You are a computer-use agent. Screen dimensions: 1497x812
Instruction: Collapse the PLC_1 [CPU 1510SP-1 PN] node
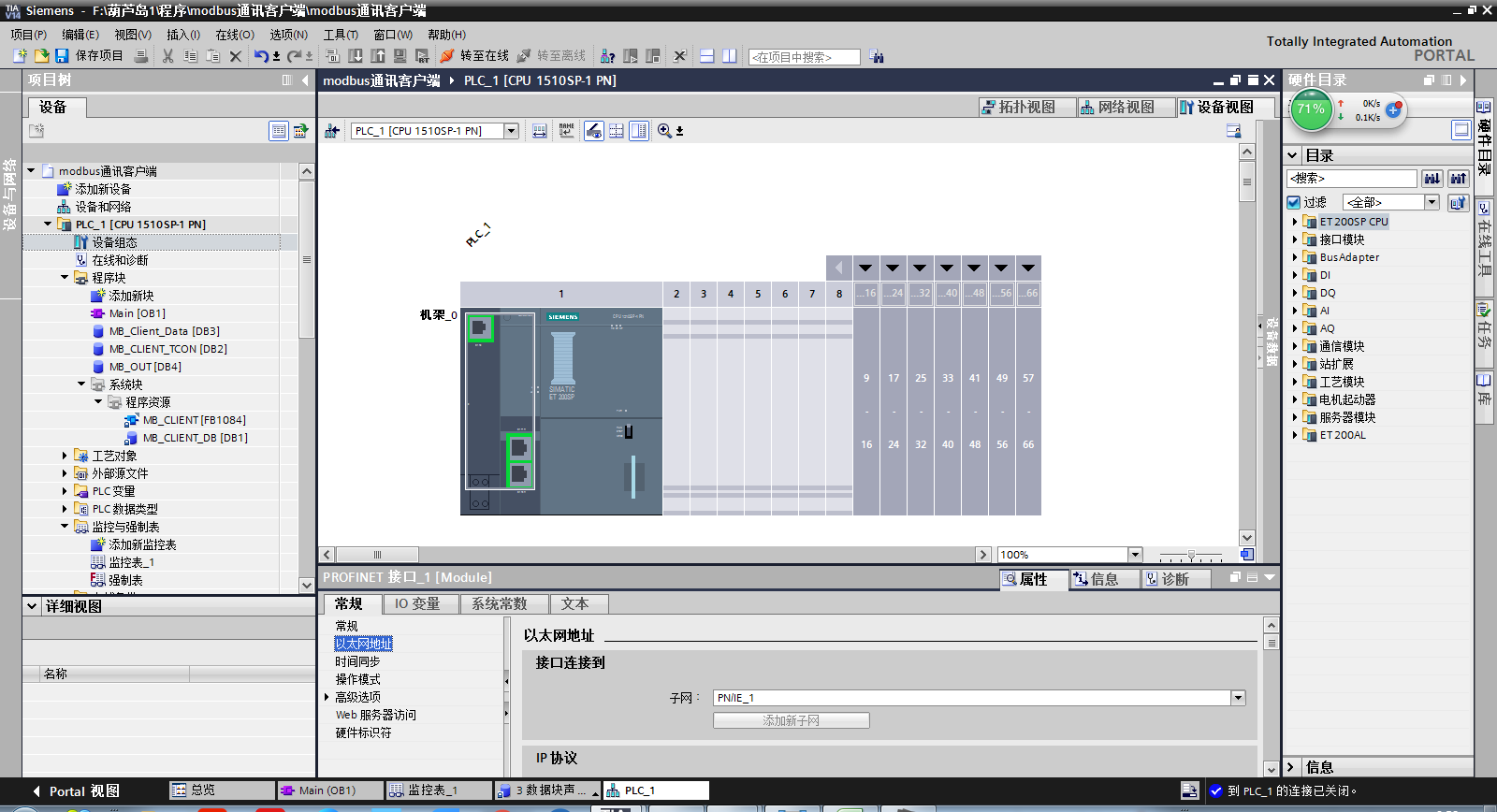click(x=48, y=225)
